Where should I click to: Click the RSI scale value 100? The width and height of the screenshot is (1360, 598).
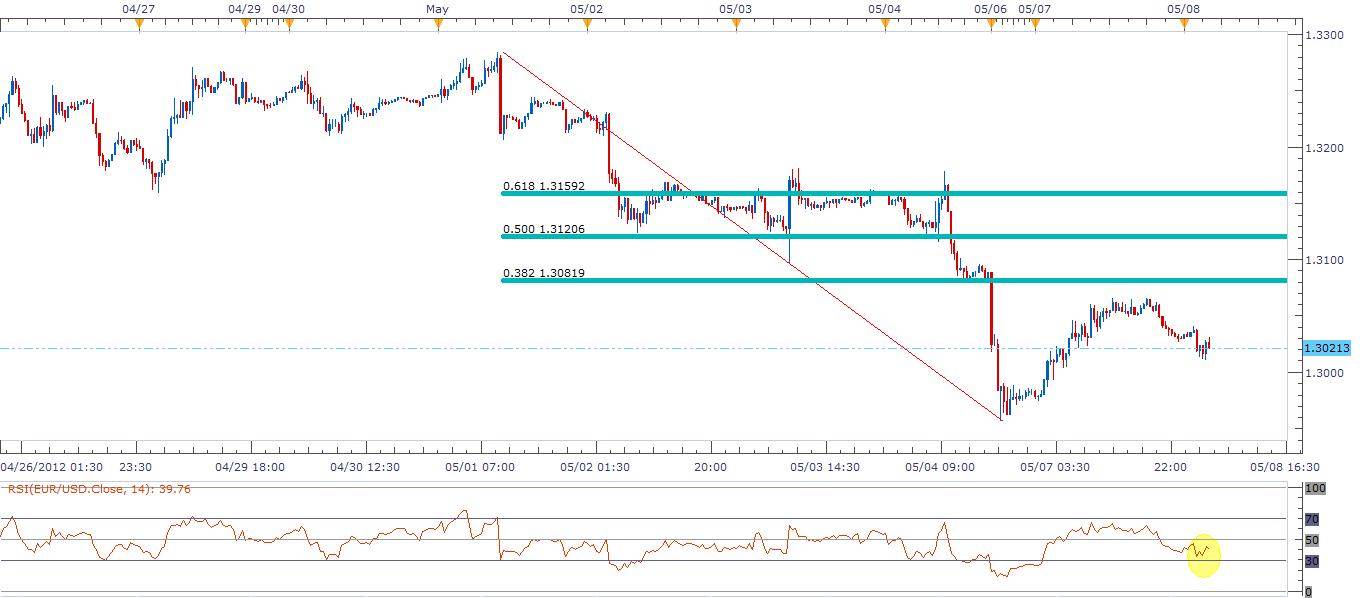(1315, 489)
